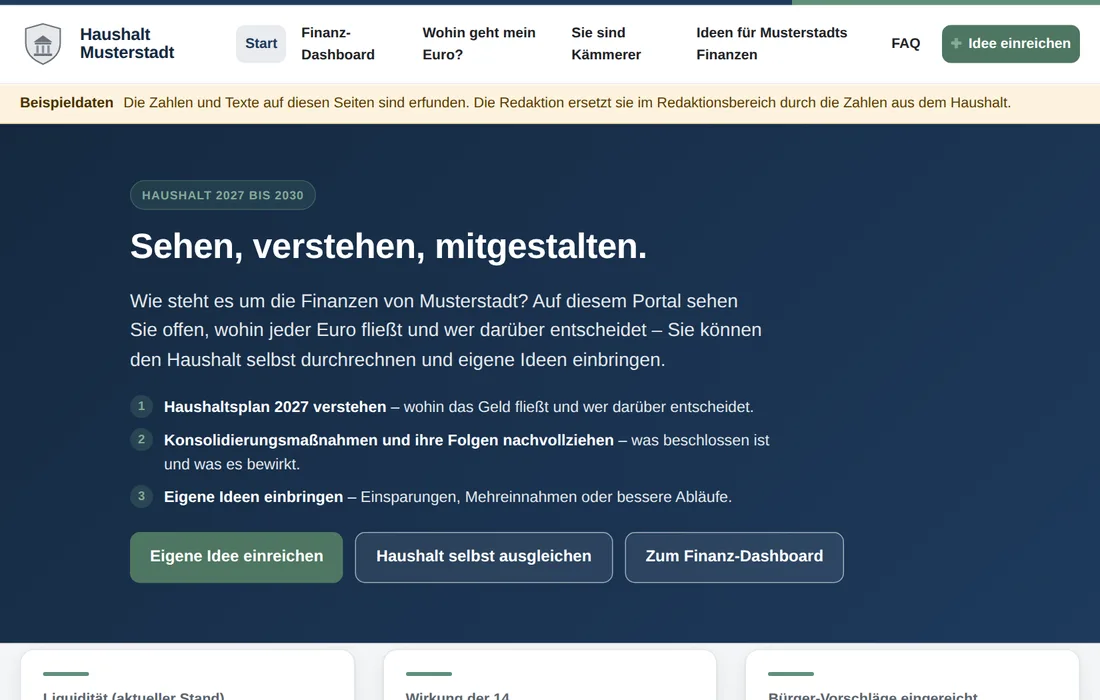Screen dimensions: 1100x700
Task: Click the step number 1 circle
Action: [x=142, y=406]
